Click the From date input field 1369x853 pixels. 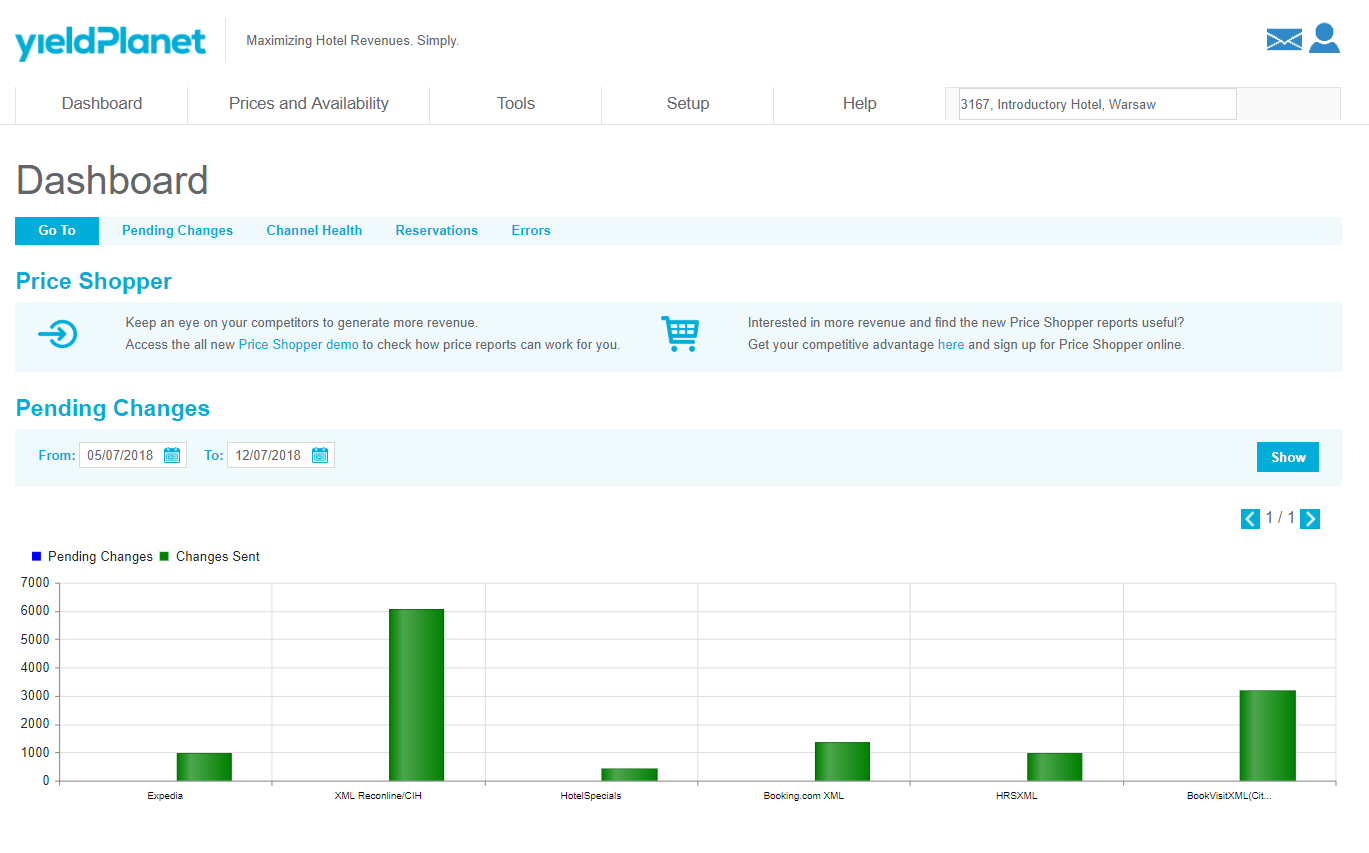tap(120, 456)
